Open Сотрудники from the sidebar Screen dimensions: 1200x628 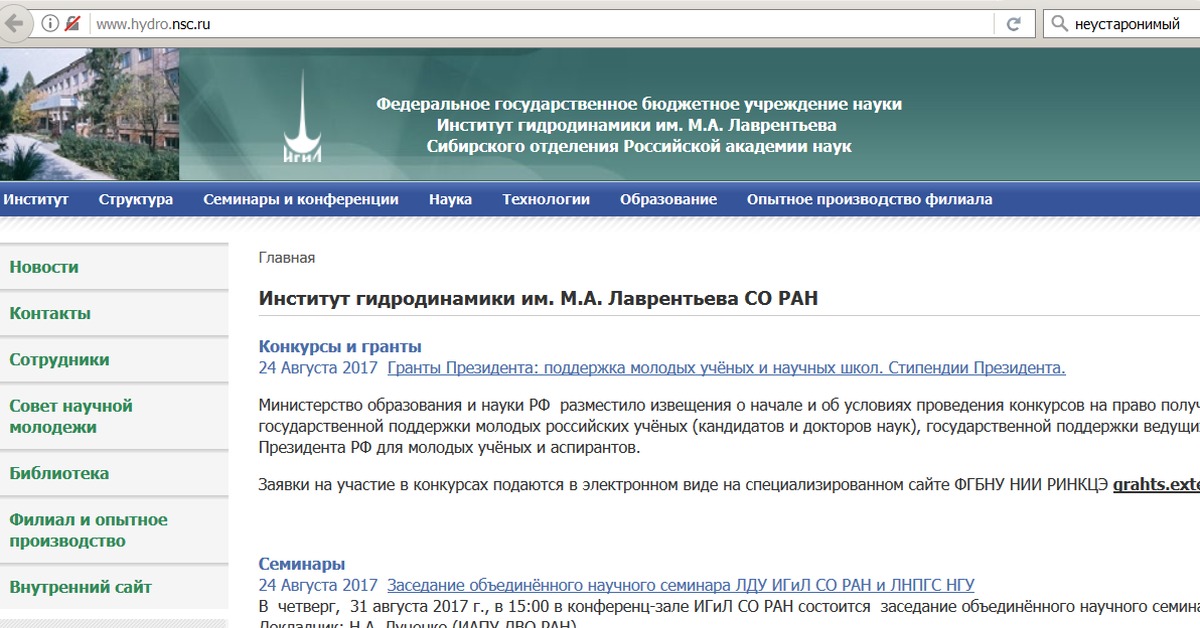click(x=59, y=360)
